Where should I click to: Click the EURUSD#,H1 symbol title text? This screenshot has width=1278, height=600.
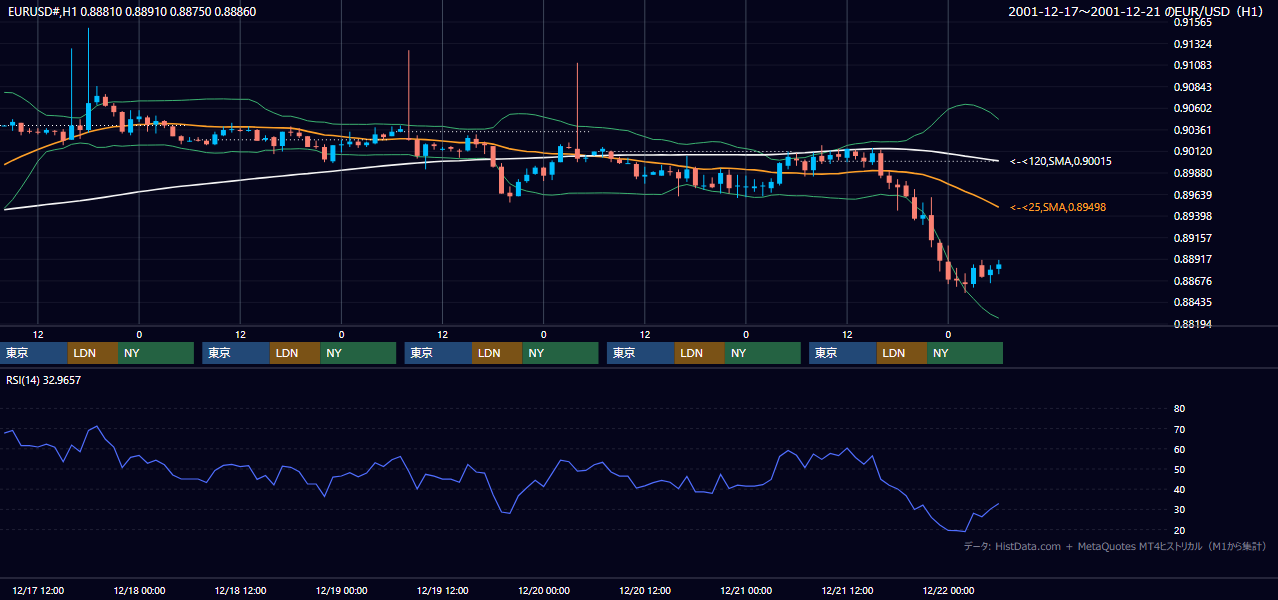40,12
